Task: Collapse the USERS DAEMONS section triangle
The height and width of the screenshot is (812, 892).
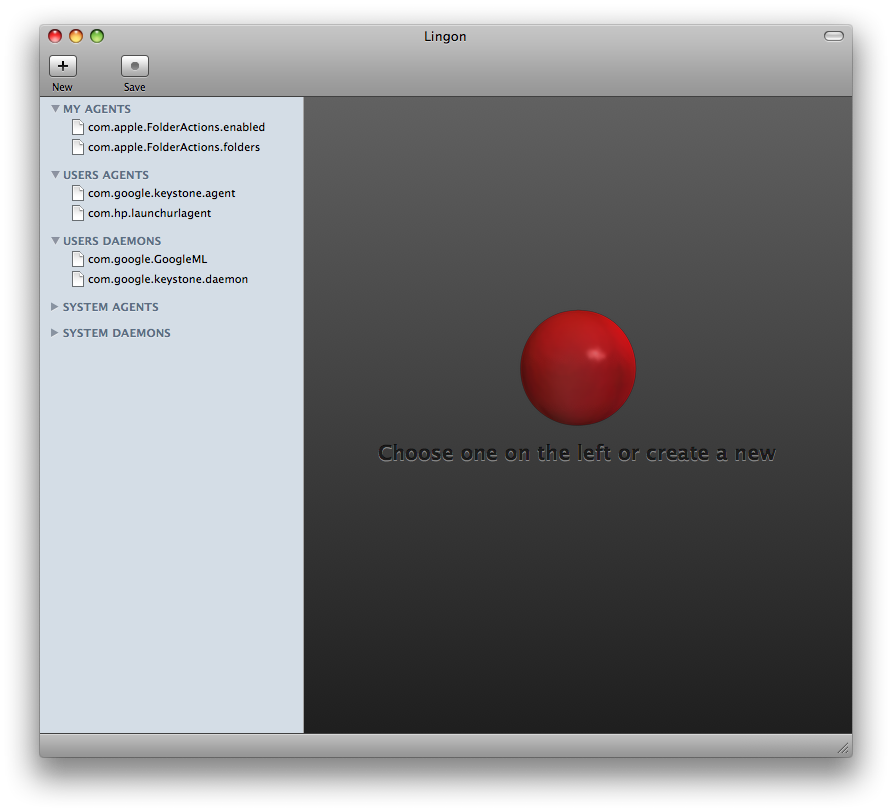Action: [x=55, y=240]
